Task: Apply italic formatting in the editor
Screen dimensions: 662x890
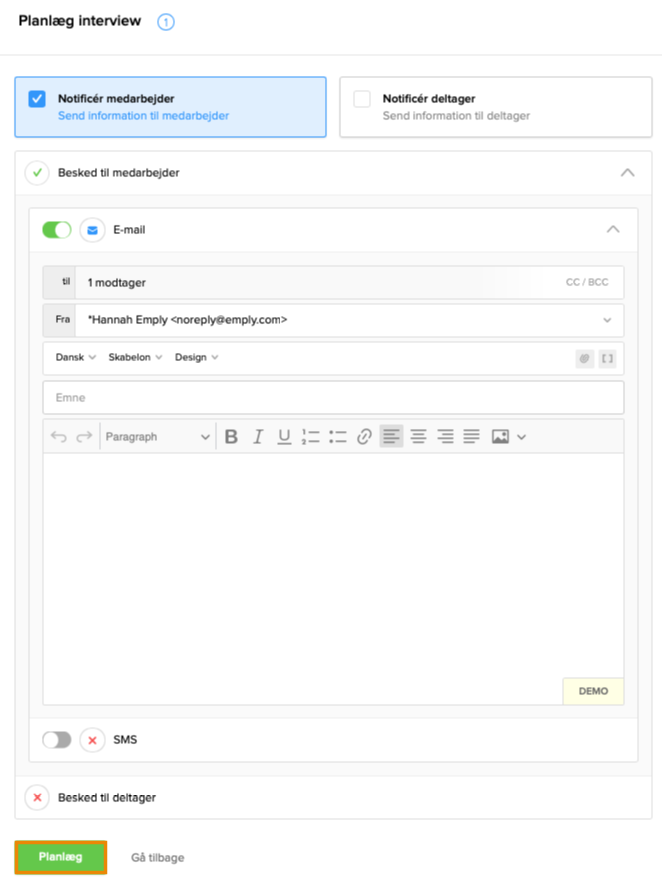Action: pyautogui.click(x=258, y=437)
